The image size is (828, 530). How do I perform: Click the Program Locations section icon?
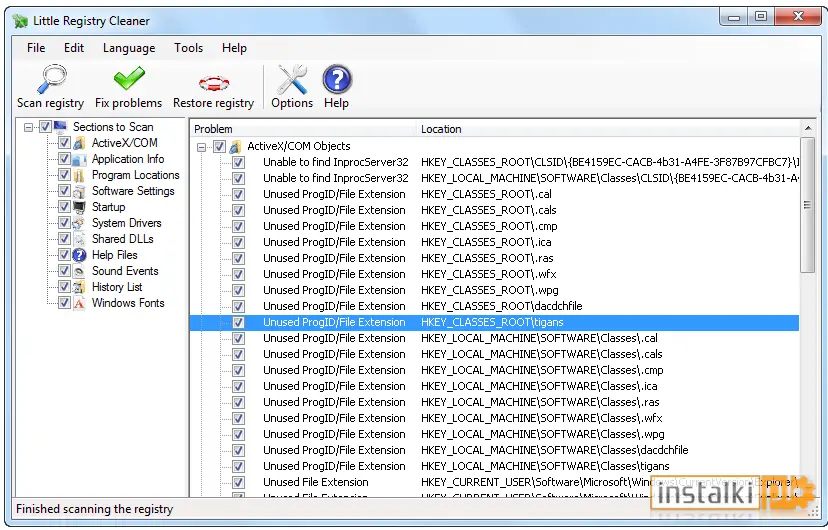79,175
